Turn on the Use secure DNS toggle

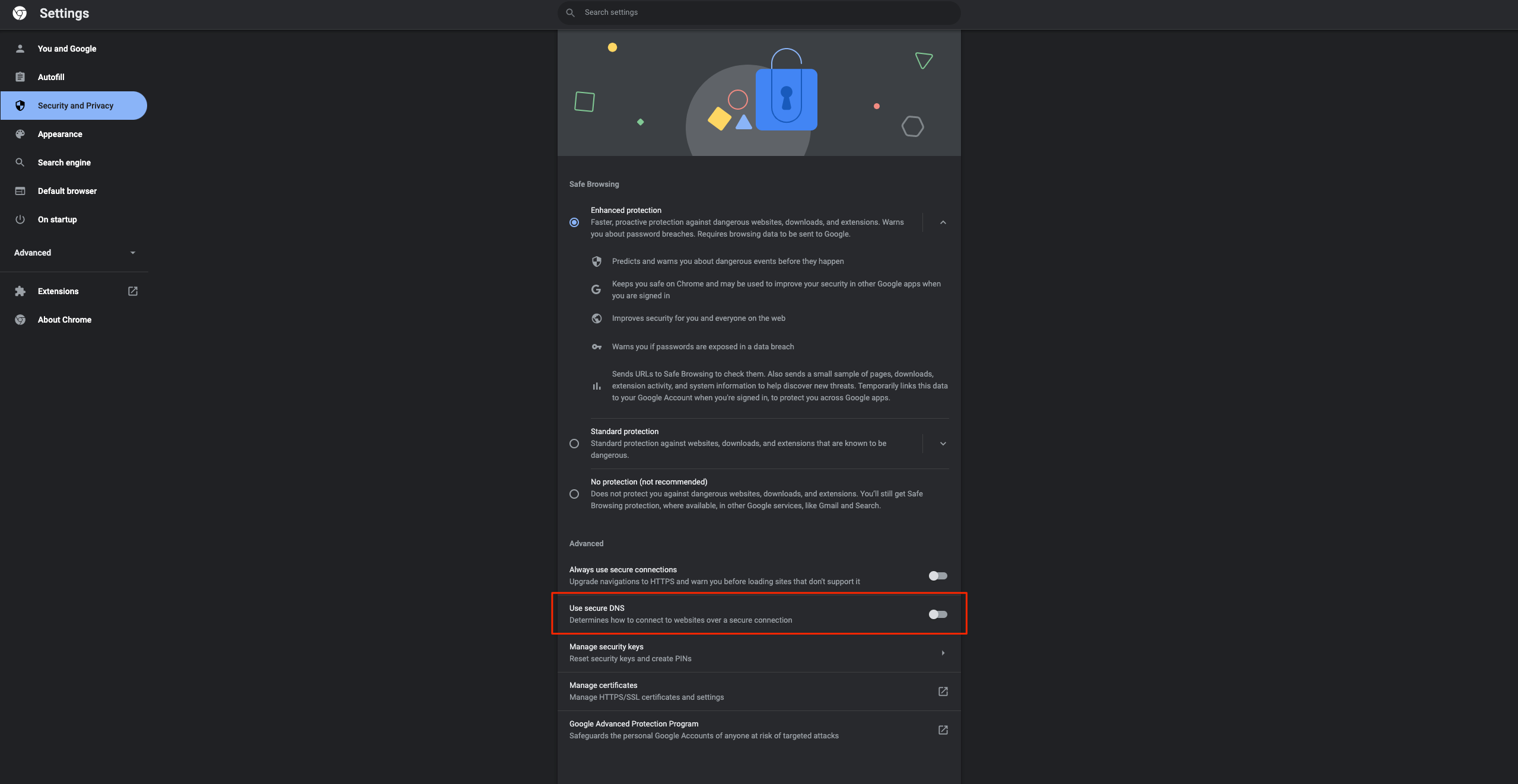point(937,614)
